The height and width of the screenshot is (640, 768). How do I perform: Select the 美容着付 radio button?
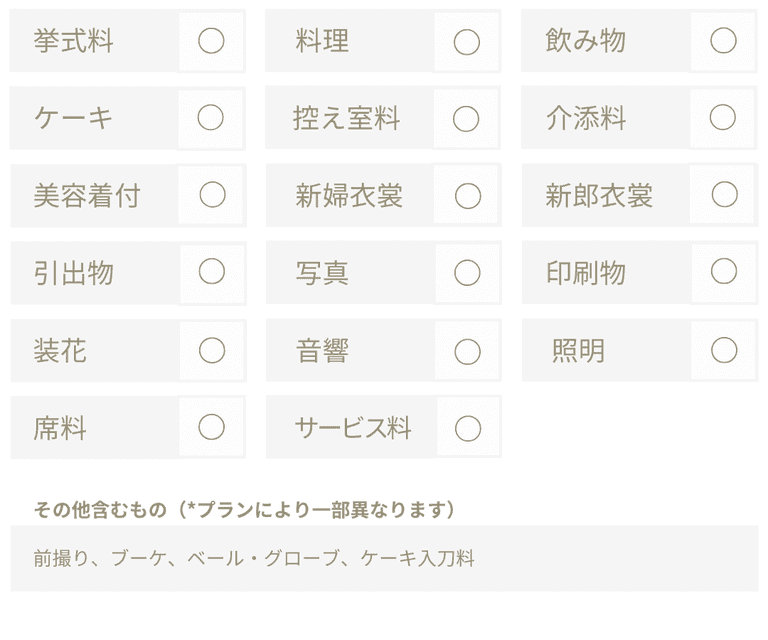coord(212,195)
